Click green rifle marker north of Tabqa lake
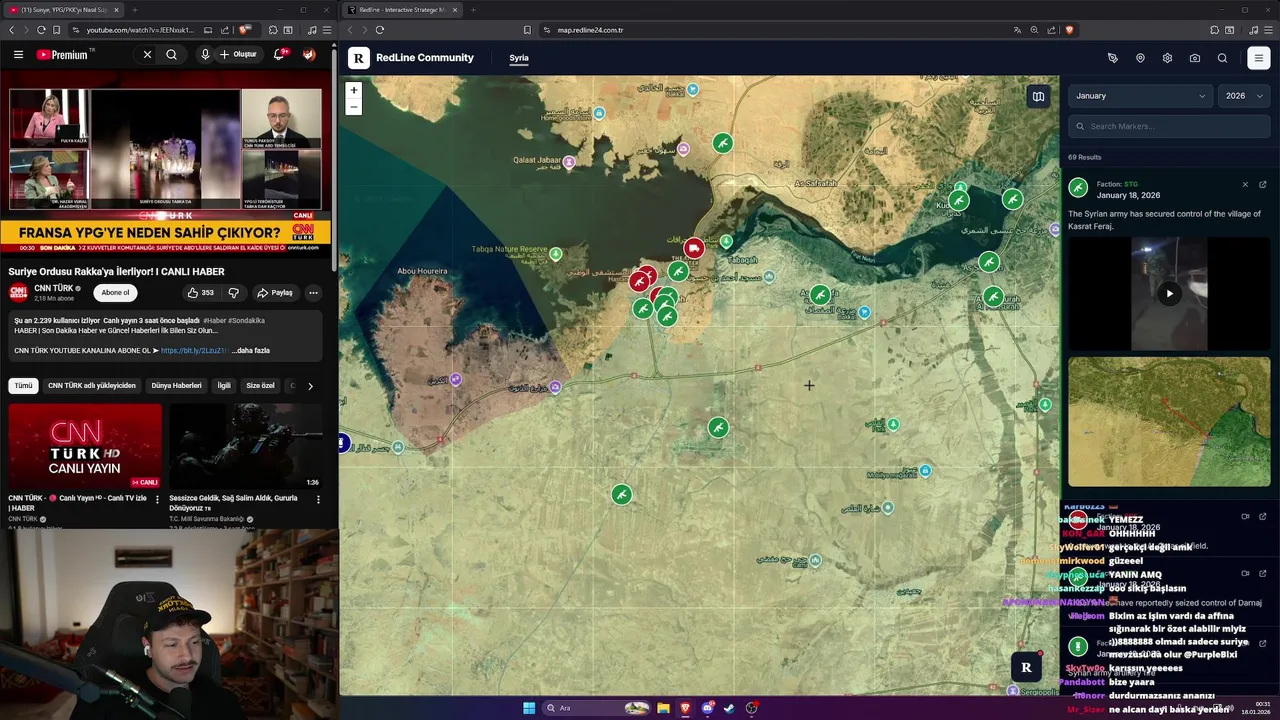 click(722, 143)
